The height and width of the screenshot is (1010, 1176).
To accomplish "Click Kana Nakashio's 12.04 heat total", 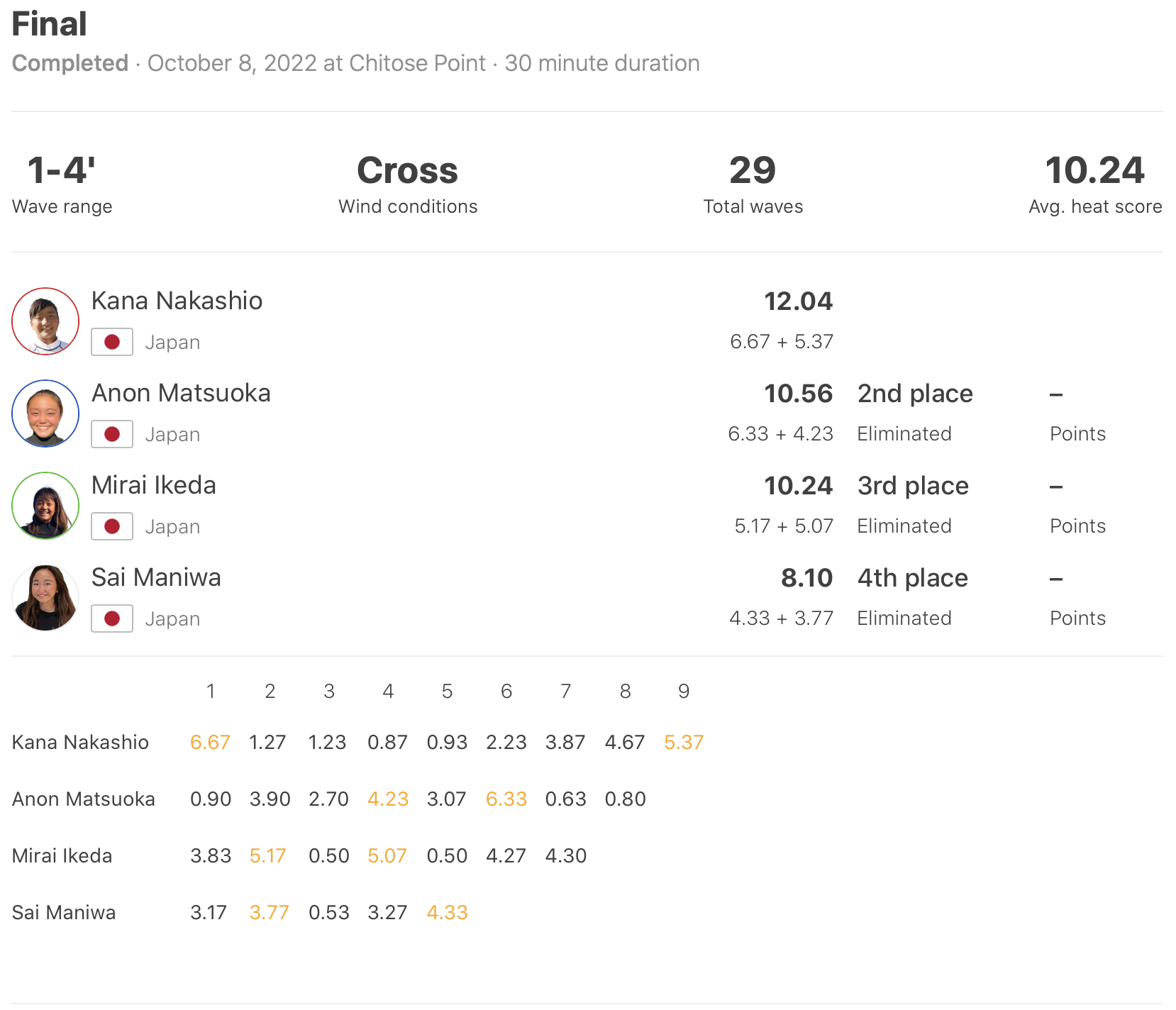I will click(798, 301).
